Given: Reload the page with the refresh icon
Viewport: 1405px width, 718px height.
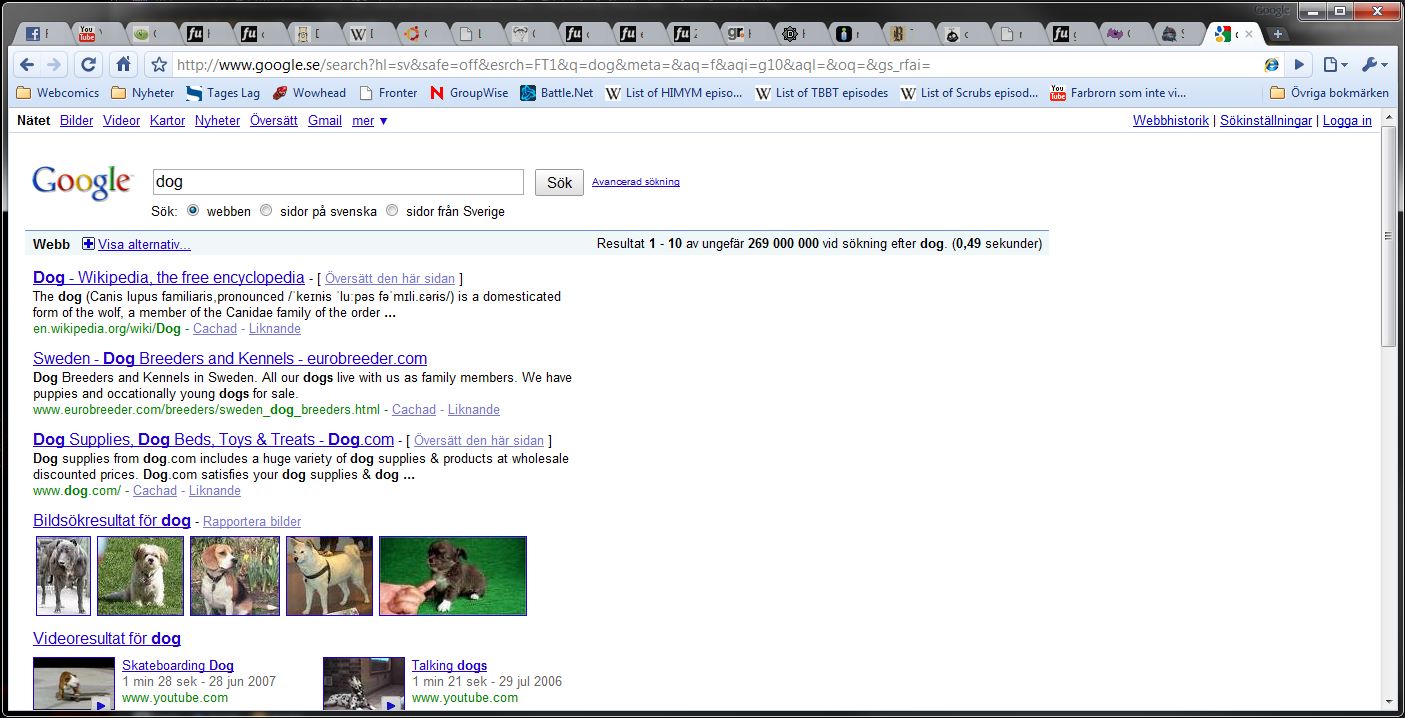Looking at the screenshot, I should click(x=88, y=65).
